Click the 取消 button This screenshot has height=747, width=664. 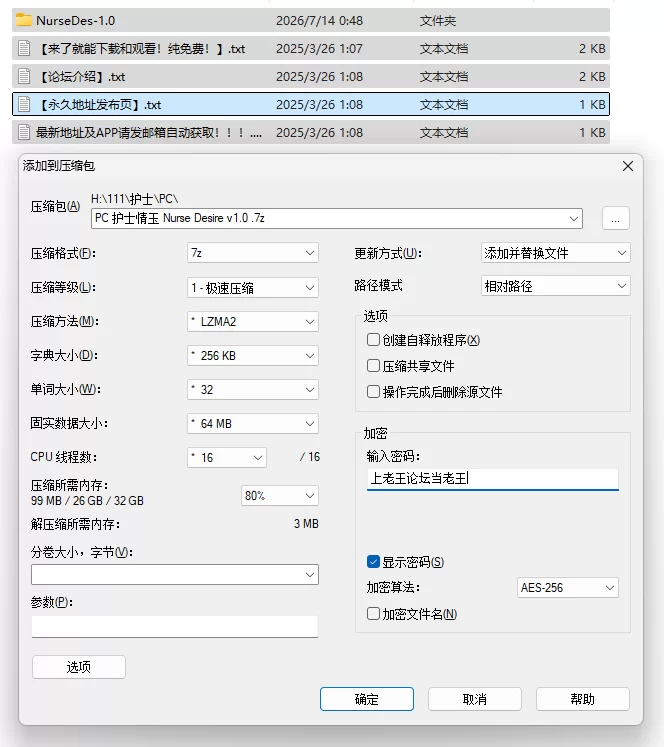(x=474, y=699)
